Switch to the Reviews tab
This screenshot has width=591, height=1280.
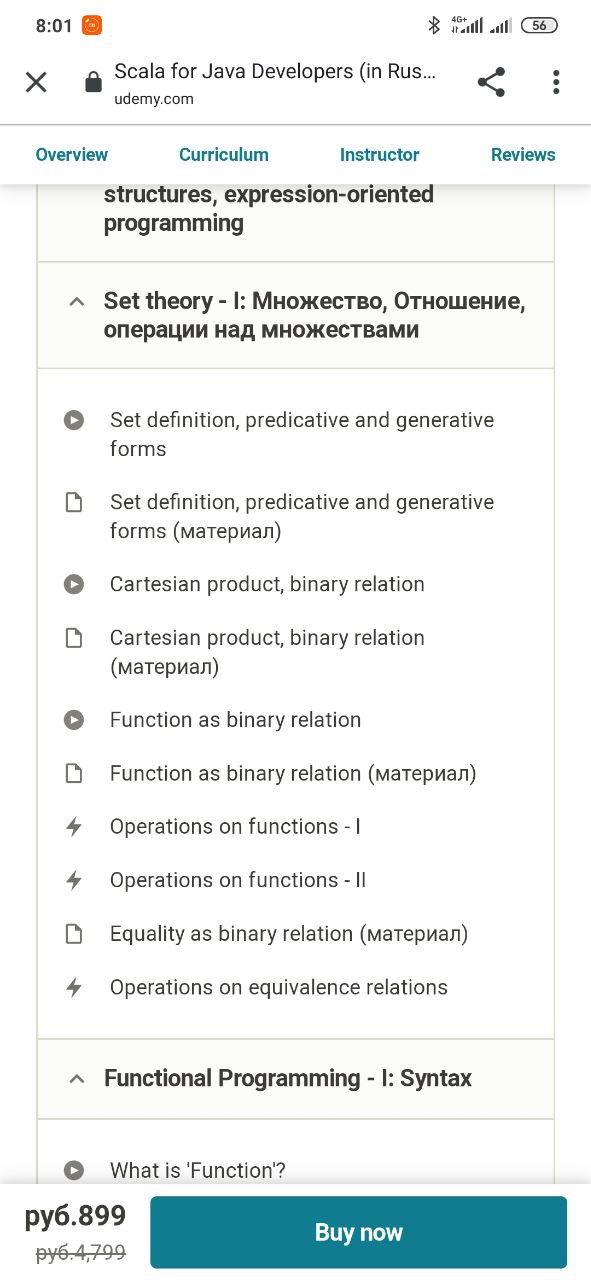[523, 155]
